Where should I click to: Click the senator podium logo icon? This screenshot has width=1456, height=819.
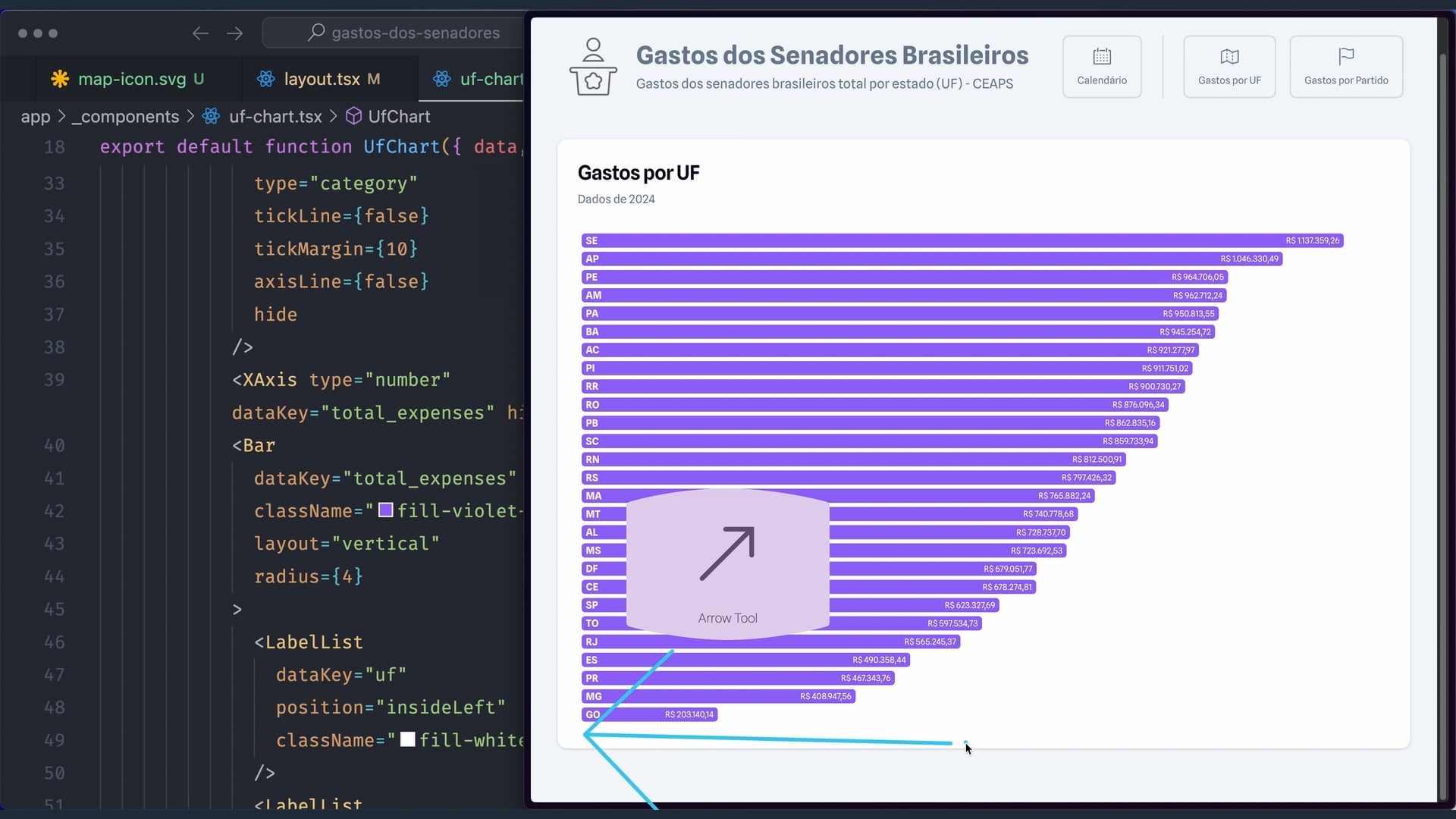[593, 67]
